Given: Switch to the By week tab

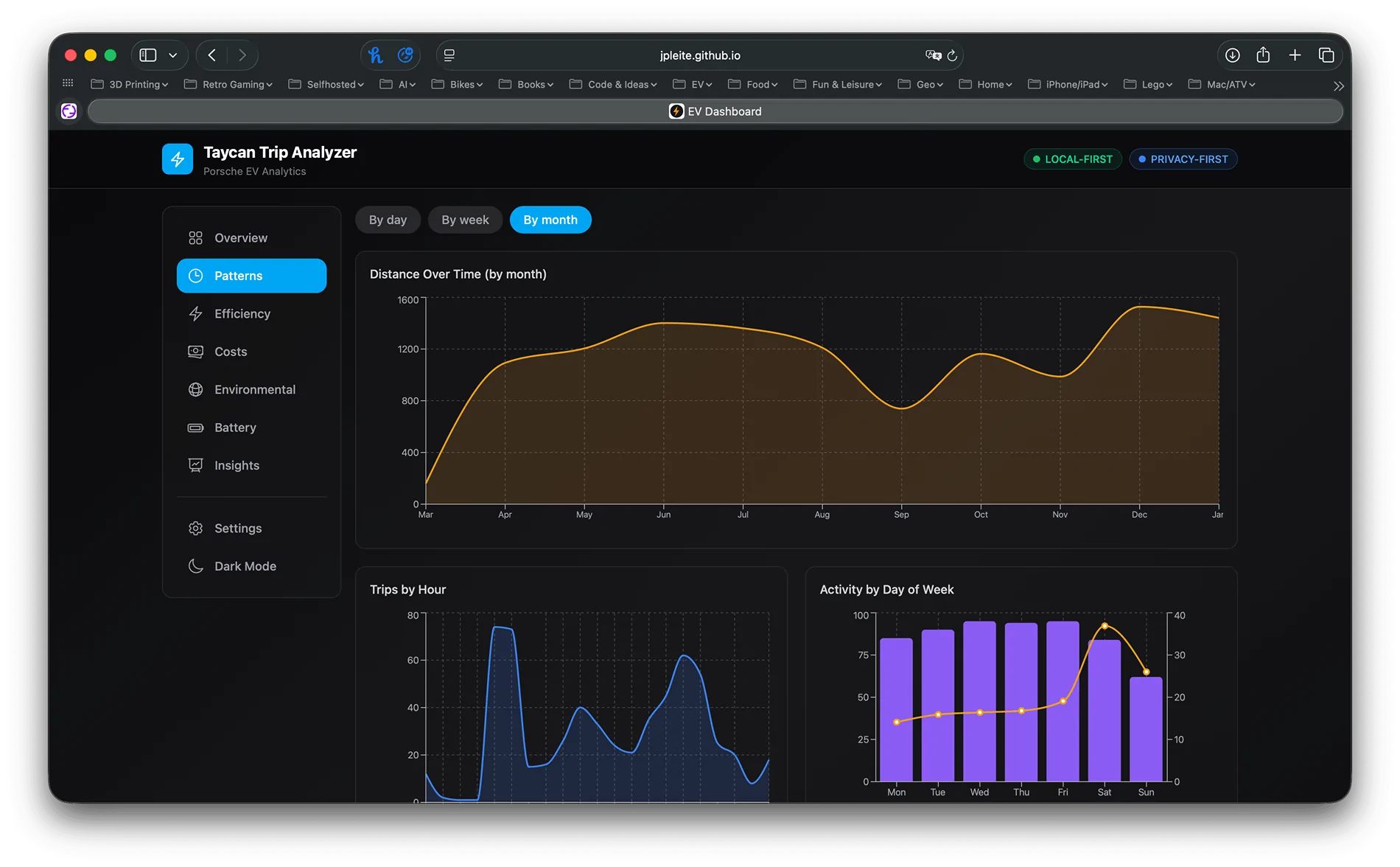Looking at the screenshot, I should [x=465, y=219].
